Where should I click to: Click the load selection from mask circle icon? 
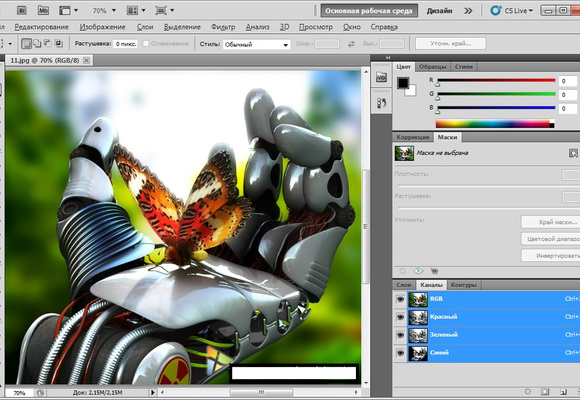tap(402, 271)
